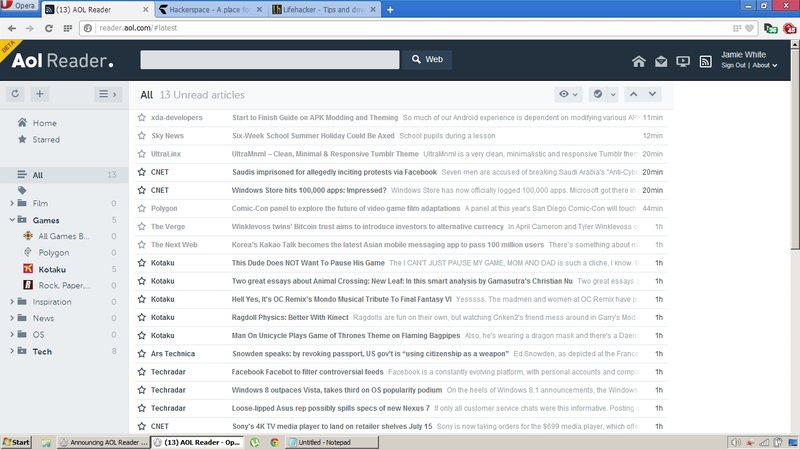Image resolution: width=800 pixels, height=450 pixels.
Task: Star the Verge Winklevoss article
Action: pyautogui.click(x=141, y=227)
